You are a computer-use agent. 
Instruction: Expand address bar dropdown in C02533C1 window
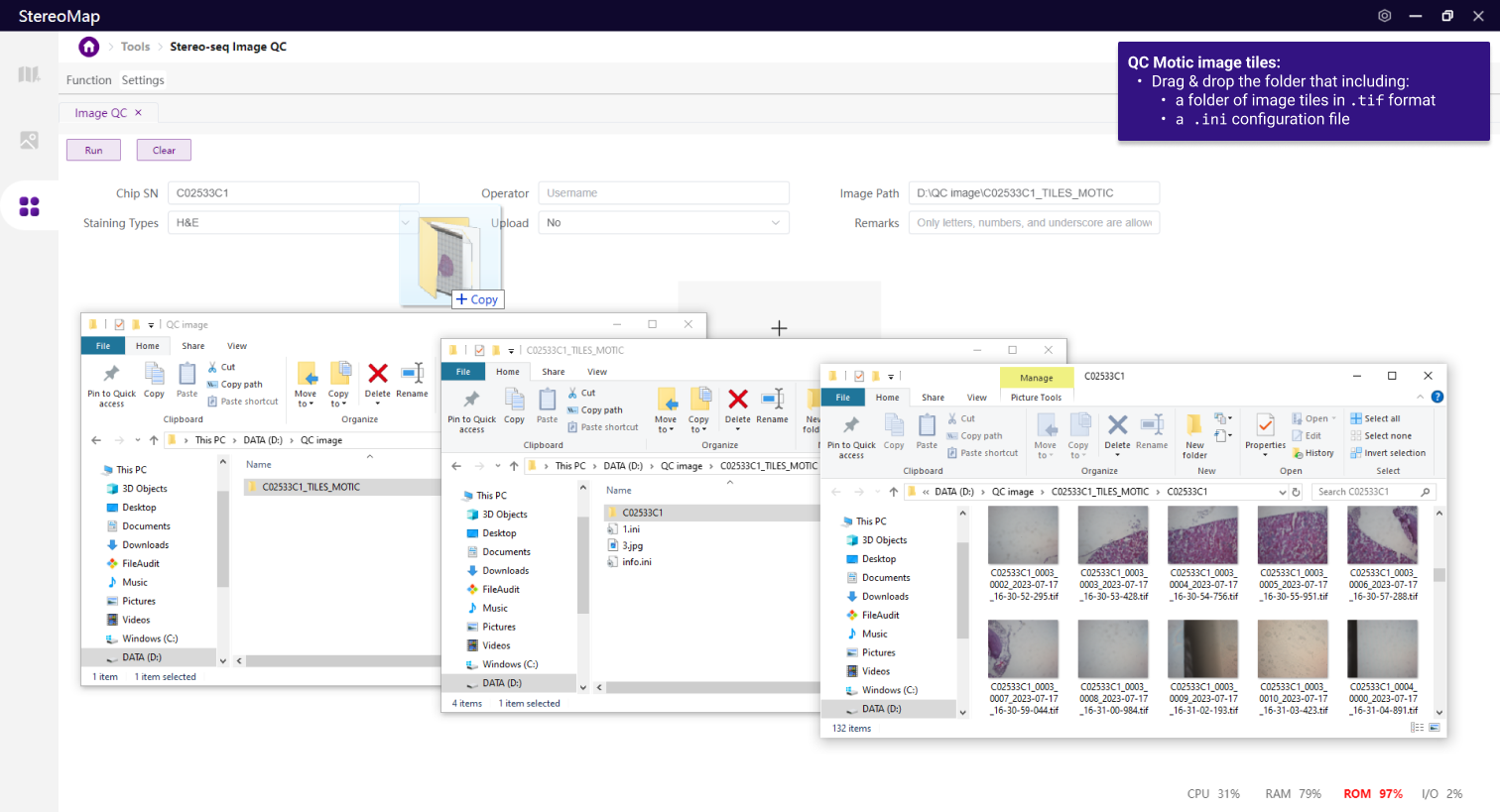tap(1282, 492)
